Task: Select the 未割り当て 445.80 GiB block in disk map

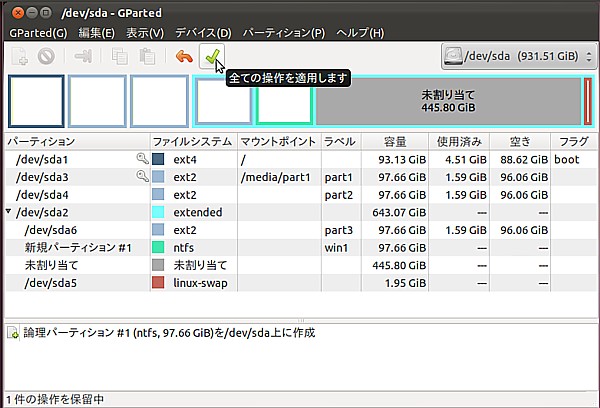Action: (x=448, y=101)
